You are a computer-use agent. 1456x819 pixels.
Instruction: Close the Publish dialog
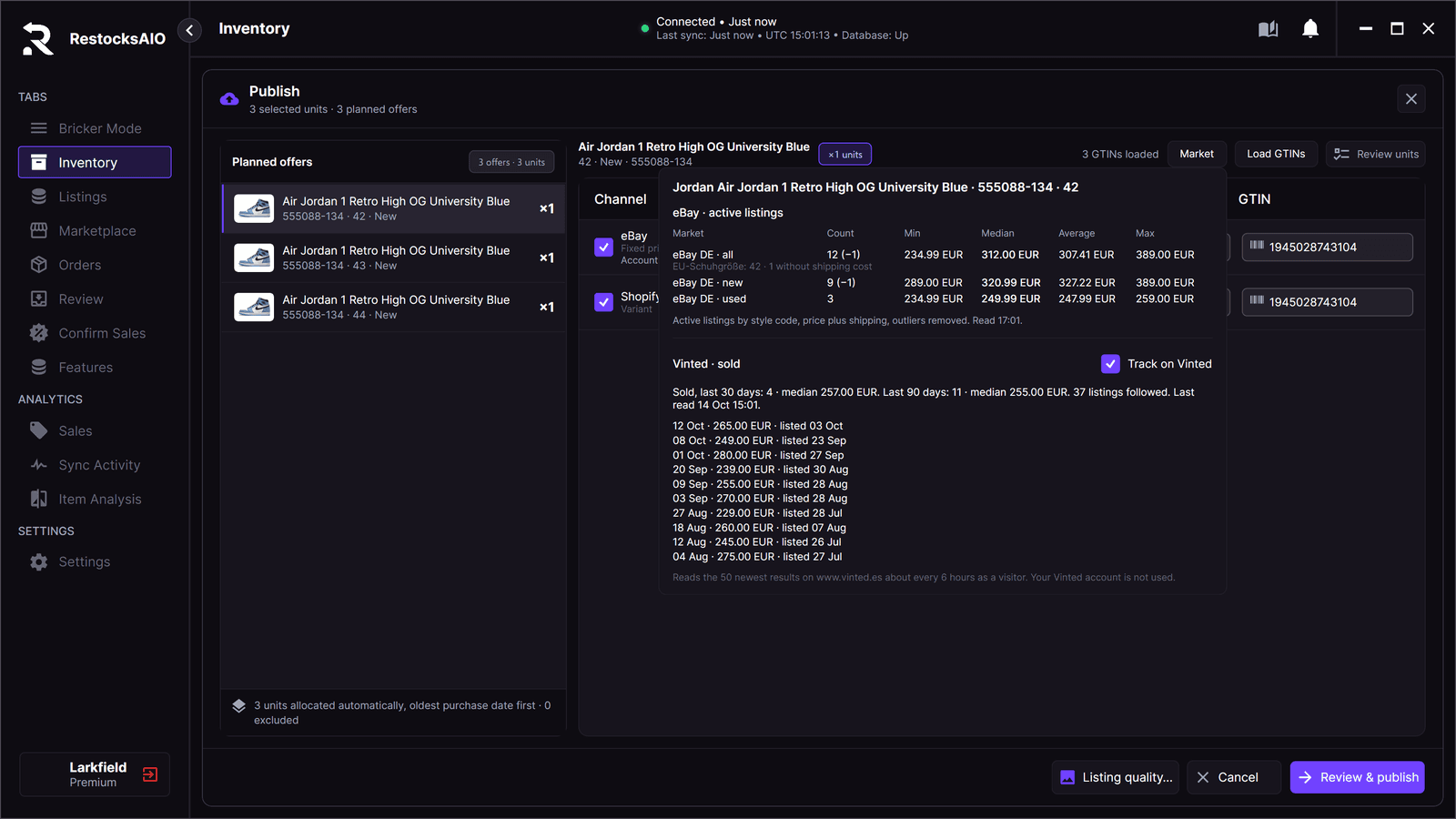point(1410,99)
